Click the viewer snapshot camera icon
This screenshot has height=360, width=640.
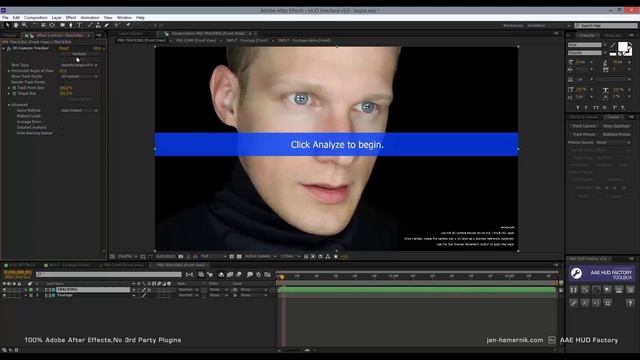(x=181, y=256)
